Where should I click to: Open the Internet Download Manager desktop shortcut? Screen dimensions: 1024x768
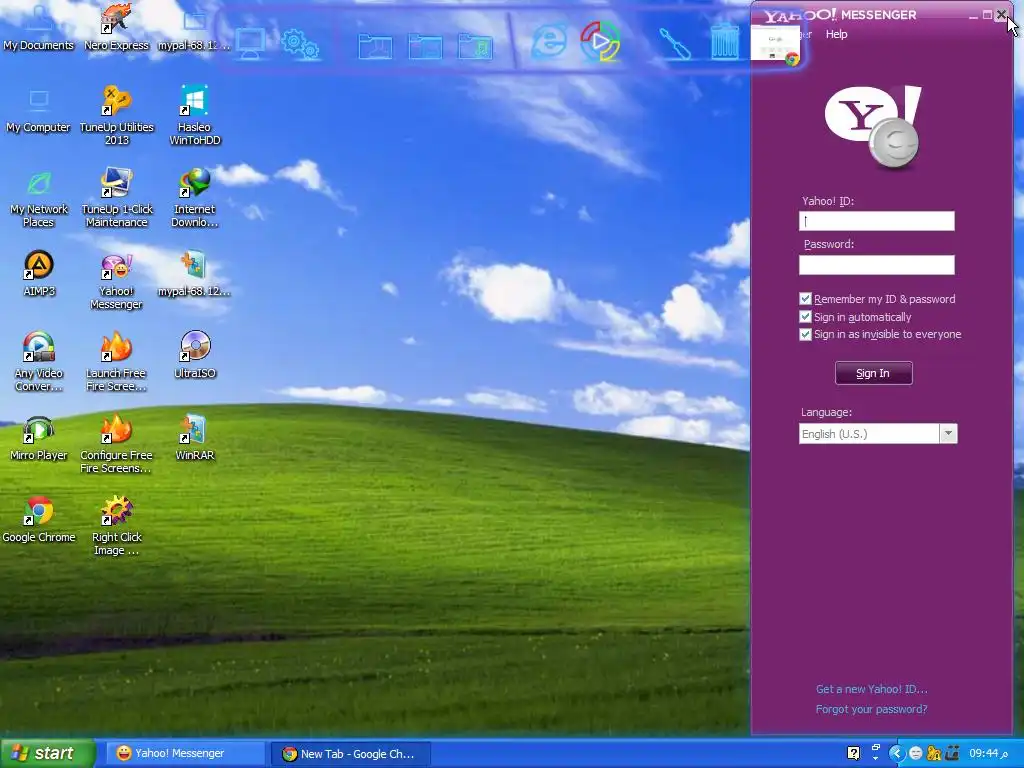(195, 199)
